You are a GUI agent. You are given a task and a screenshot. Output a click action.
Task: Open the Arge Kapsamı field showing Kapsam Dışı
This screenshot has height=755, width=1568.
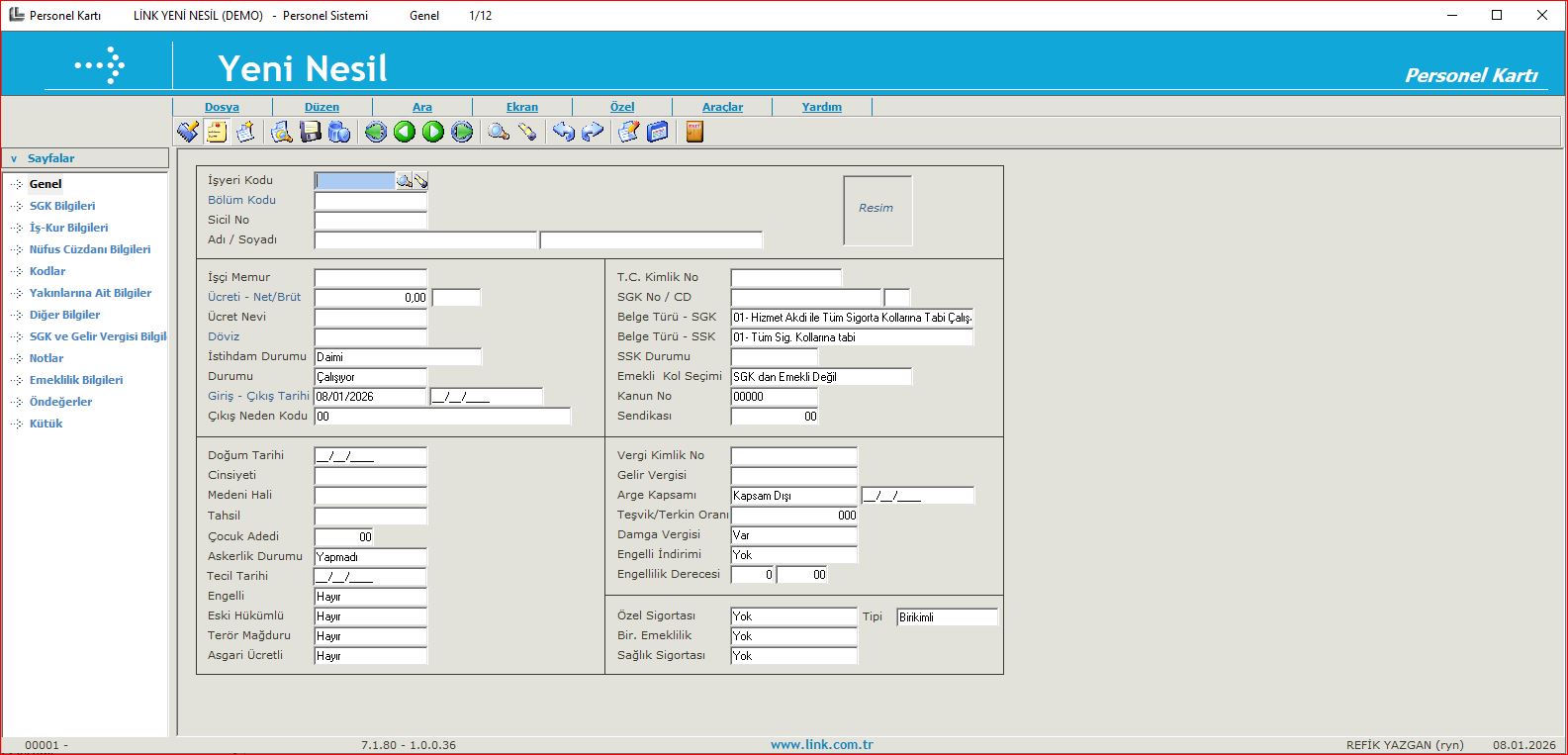[793, 496]
